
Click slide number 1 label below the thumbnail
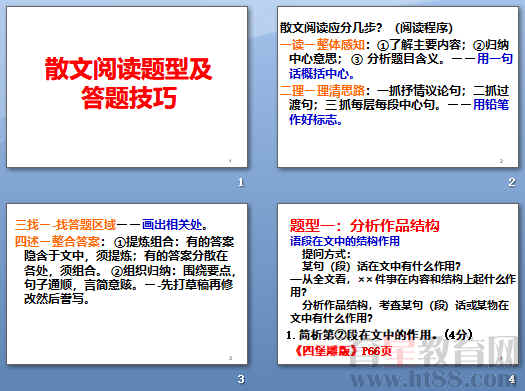[x=241, y=182]
